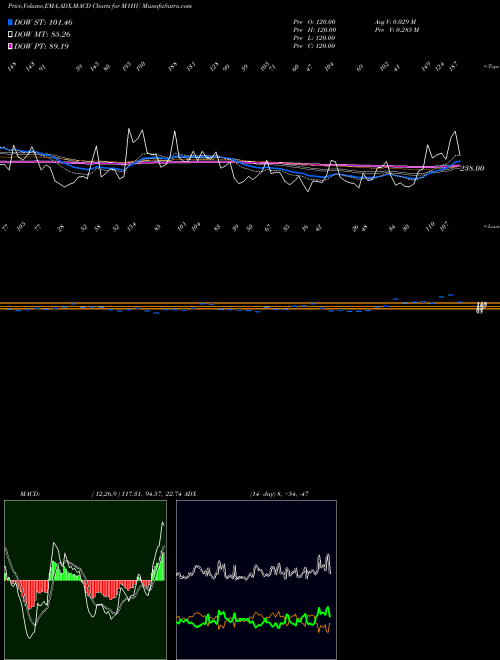Click the 'Pre C' close price value

[314, 46]
